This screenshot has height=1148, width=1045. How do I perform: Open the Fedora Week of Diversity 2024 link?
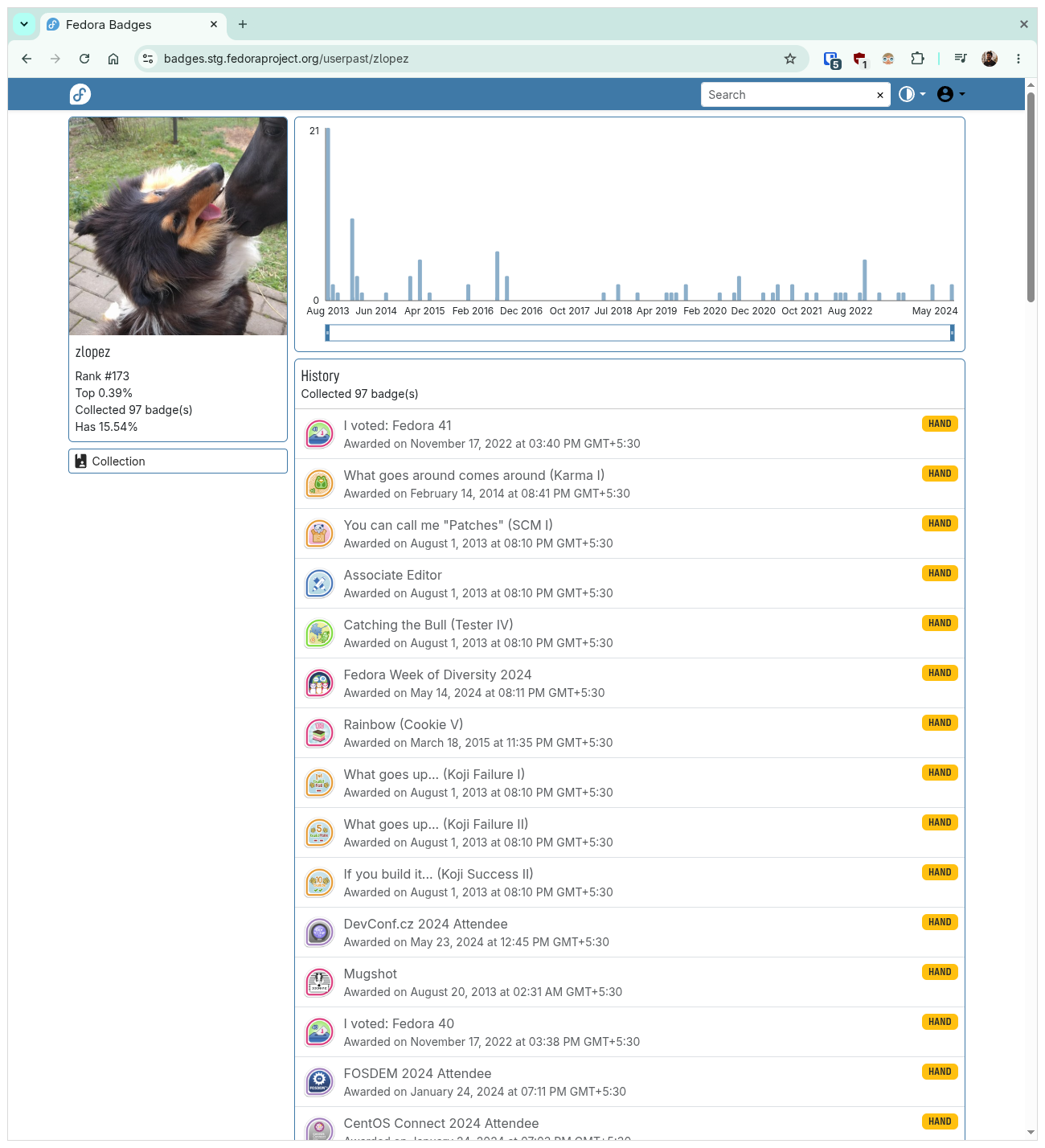(437, 675)
